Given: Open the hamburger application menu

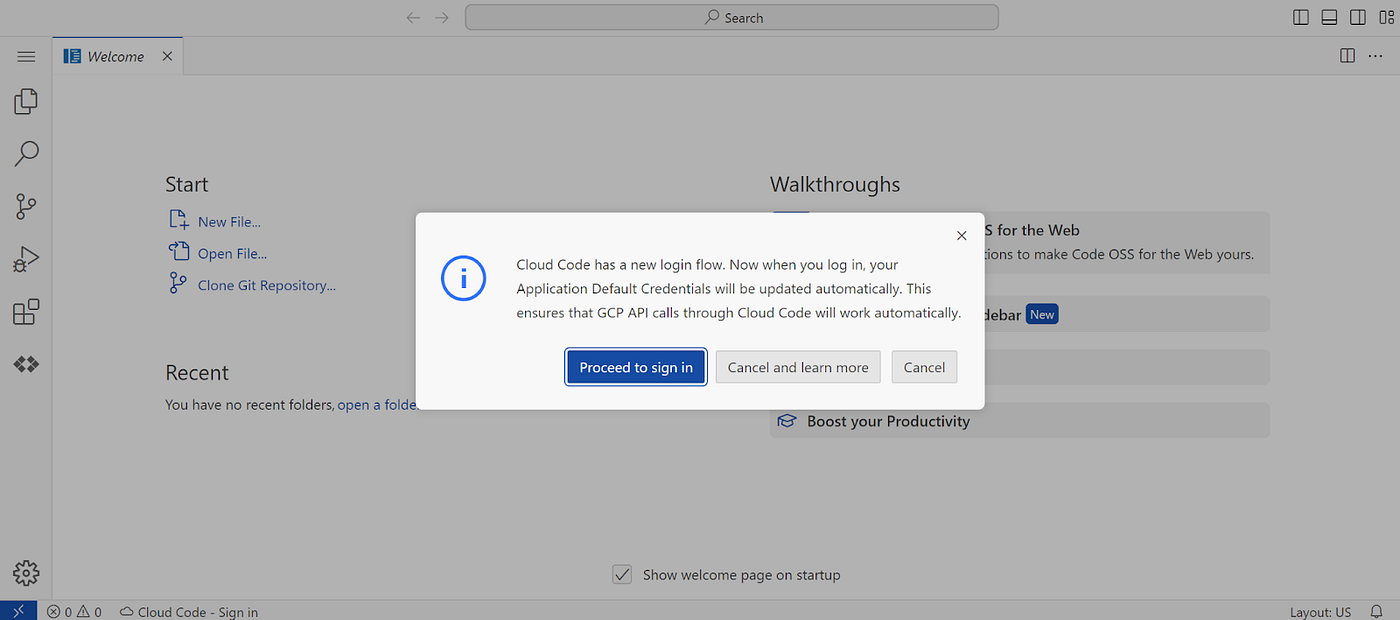Looking at the screenshot, I should [26, 57].
